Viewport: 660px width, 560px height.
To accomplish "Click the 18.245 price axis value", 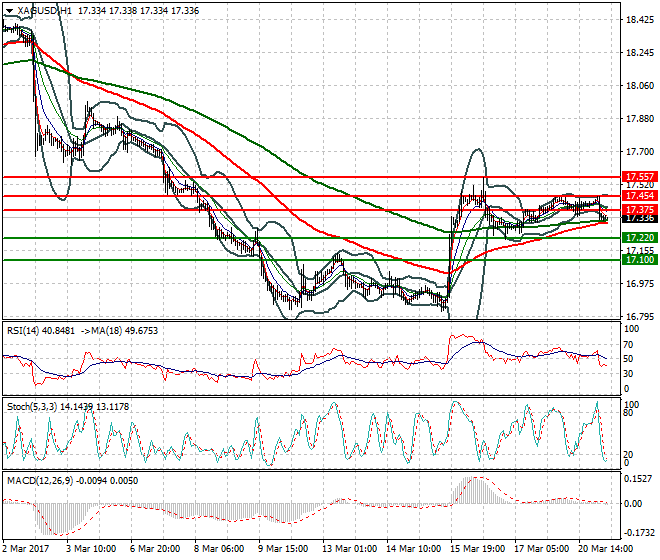I will (640, 53).
